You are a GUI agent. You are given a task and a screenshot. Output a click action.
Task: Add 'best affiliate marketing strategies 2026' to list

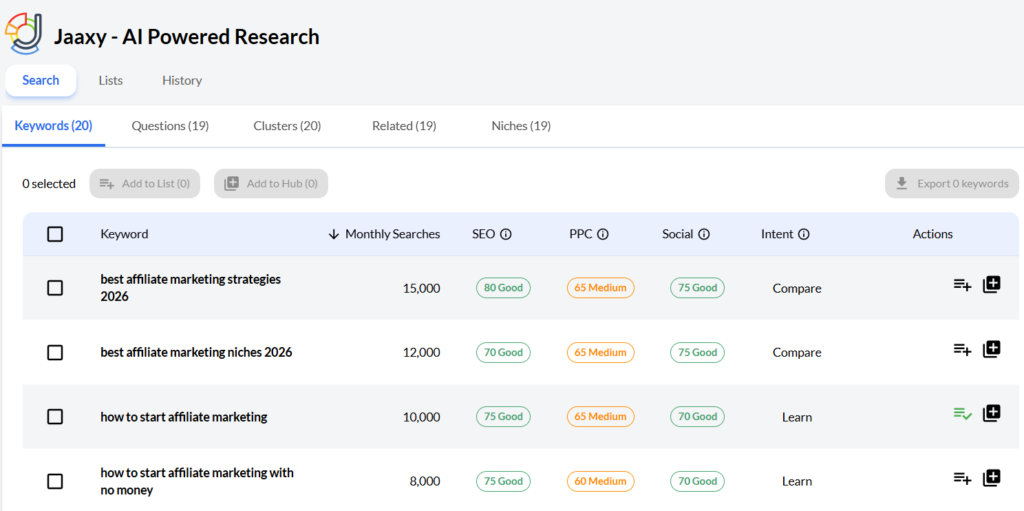(962, 285)
